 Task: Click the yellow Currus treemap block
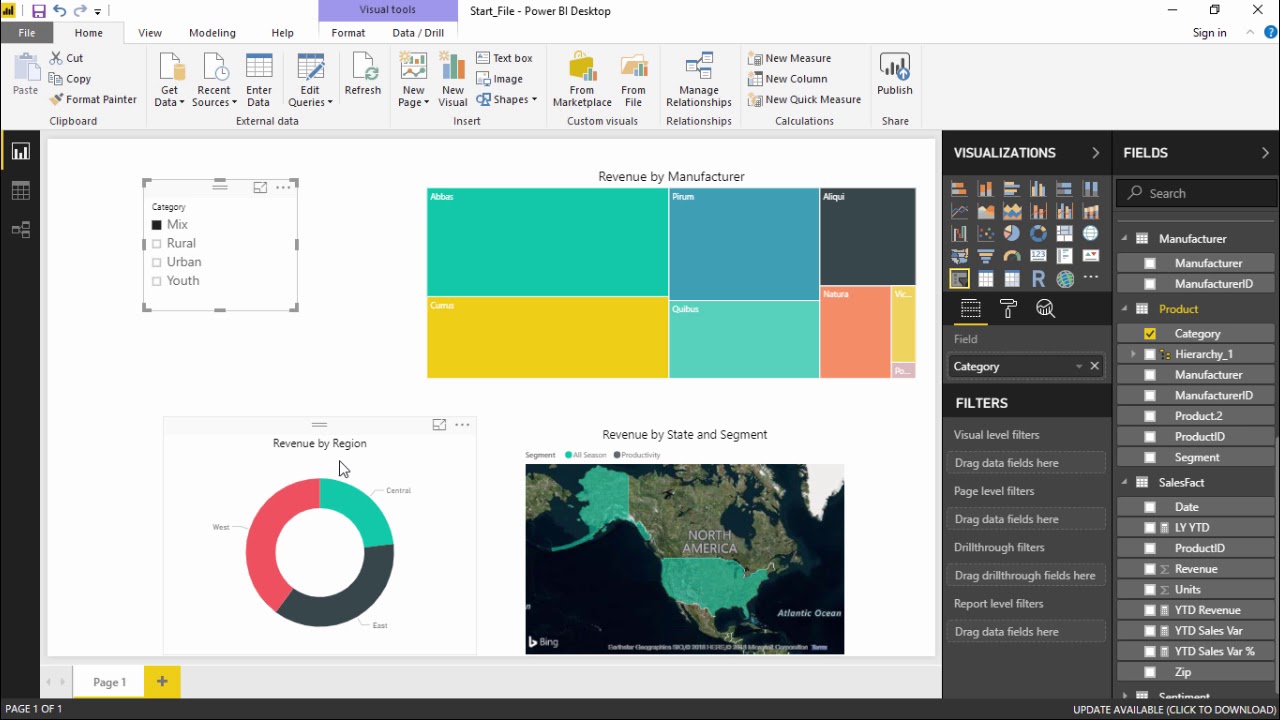pos(547,337)
